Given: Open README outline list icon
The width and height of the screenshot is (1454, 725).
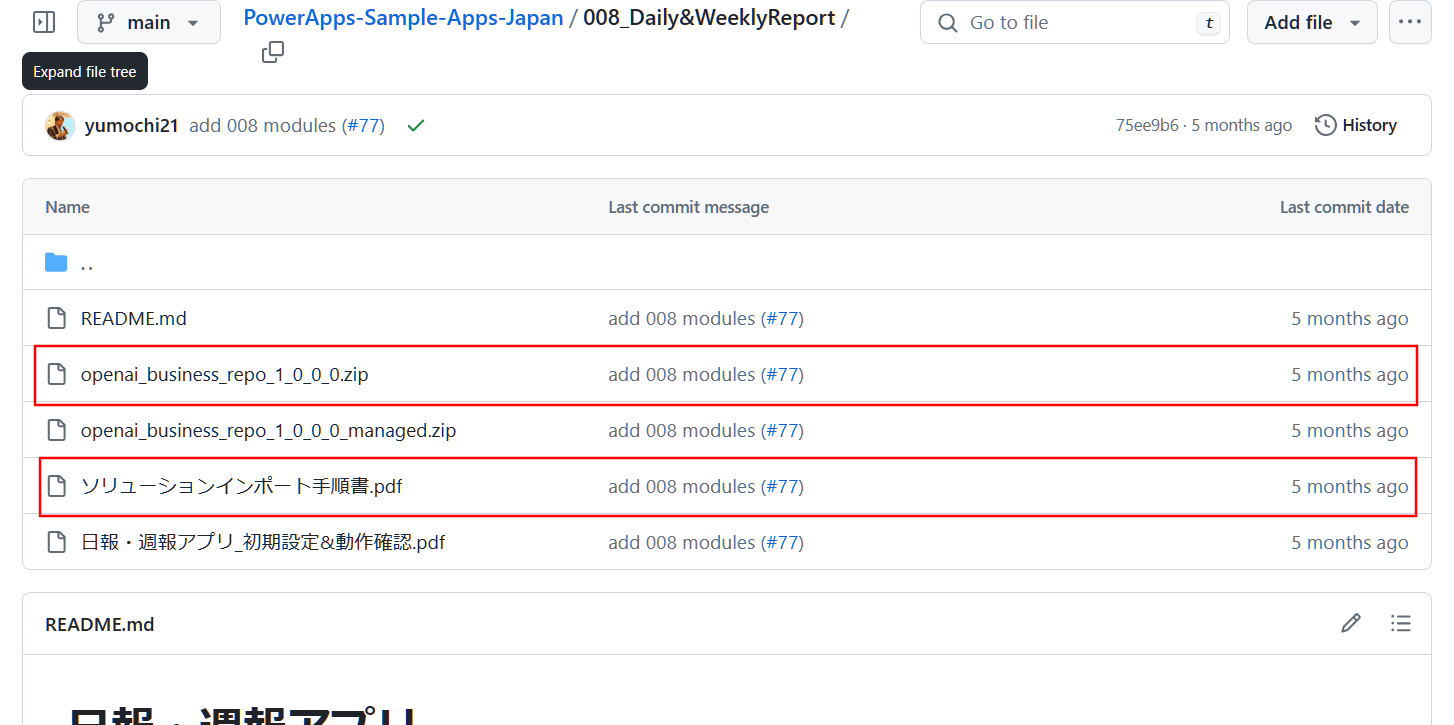Looking at the screenshot, I should pyautogui.click(x=1401, y=624).
